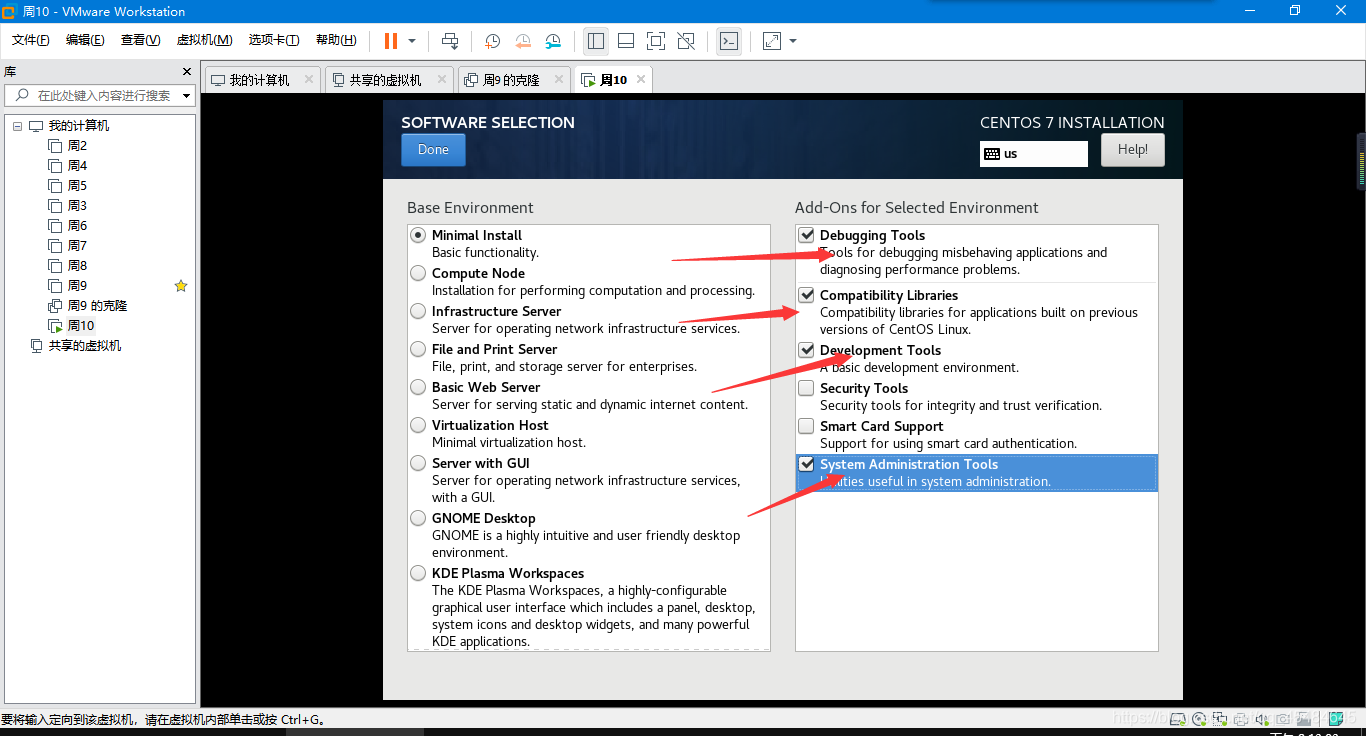
Task: Select the Compute Node radio button
Action: (418, 273)
